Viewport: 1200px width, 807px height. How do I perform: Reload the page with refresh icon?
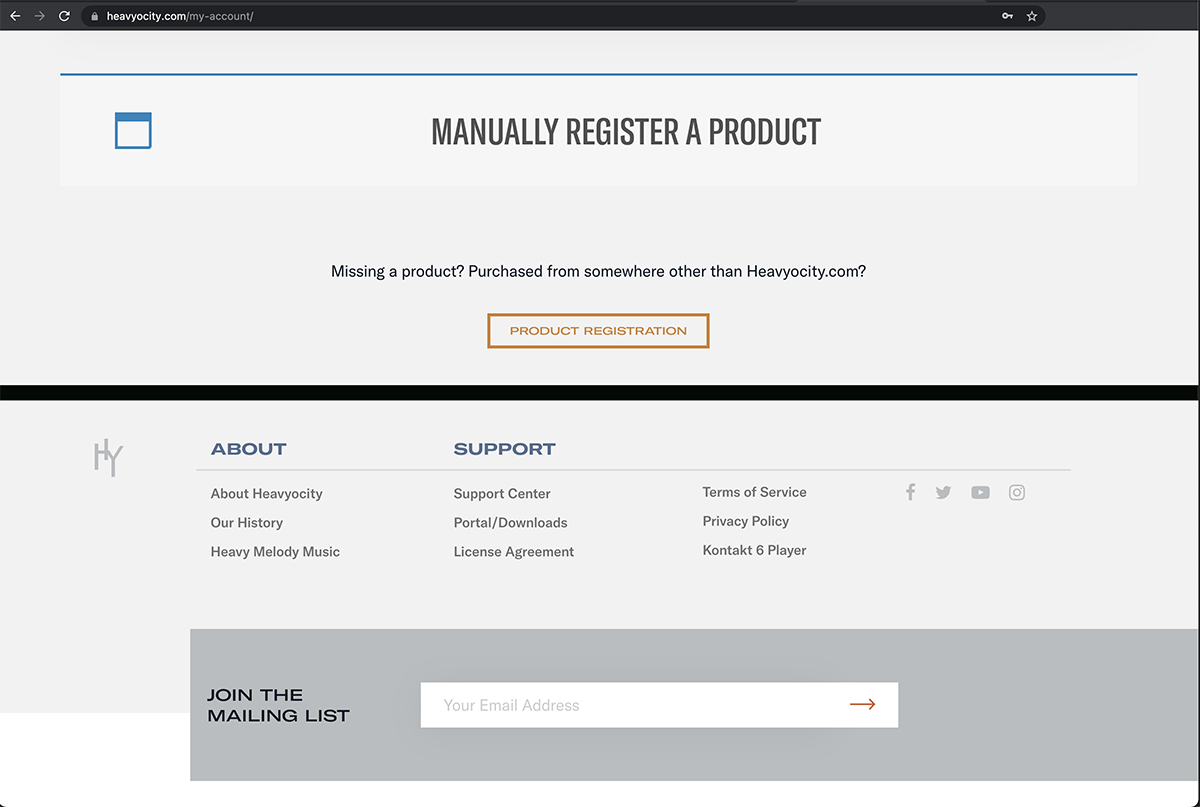pos(65,16)
